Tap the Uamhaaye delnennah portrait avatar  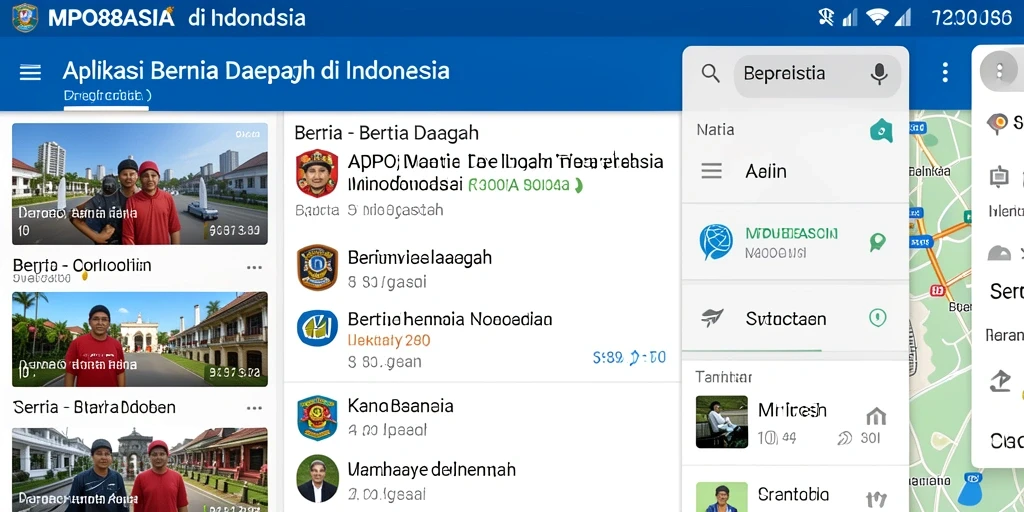pos(317,479)
